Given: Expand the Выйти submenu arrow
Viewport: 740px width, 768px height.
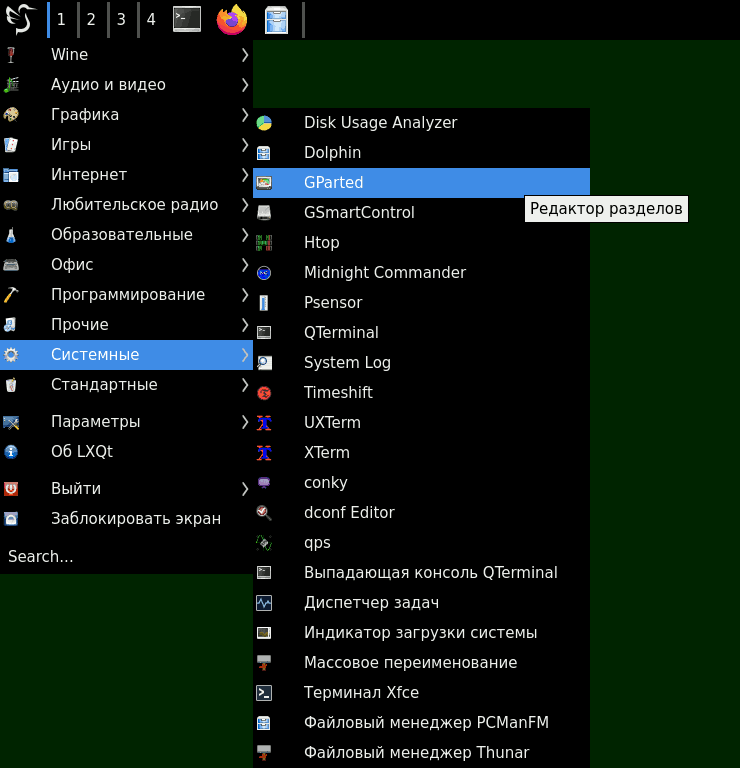Looking at the screenshot, I should point(245,489).
